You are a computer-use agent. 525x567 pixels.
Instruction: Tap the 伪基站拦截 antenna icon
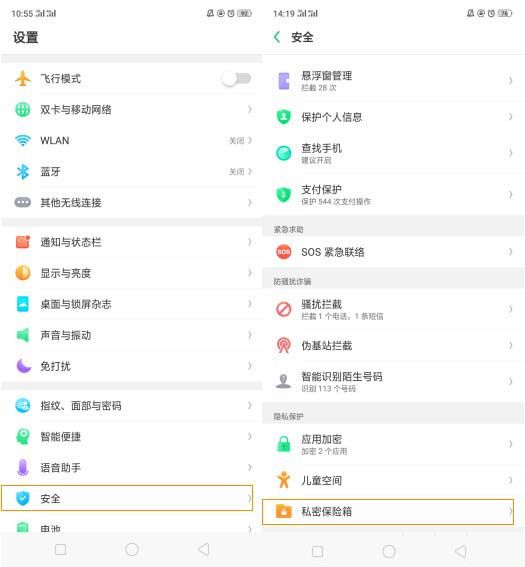[x=283, y=345]
